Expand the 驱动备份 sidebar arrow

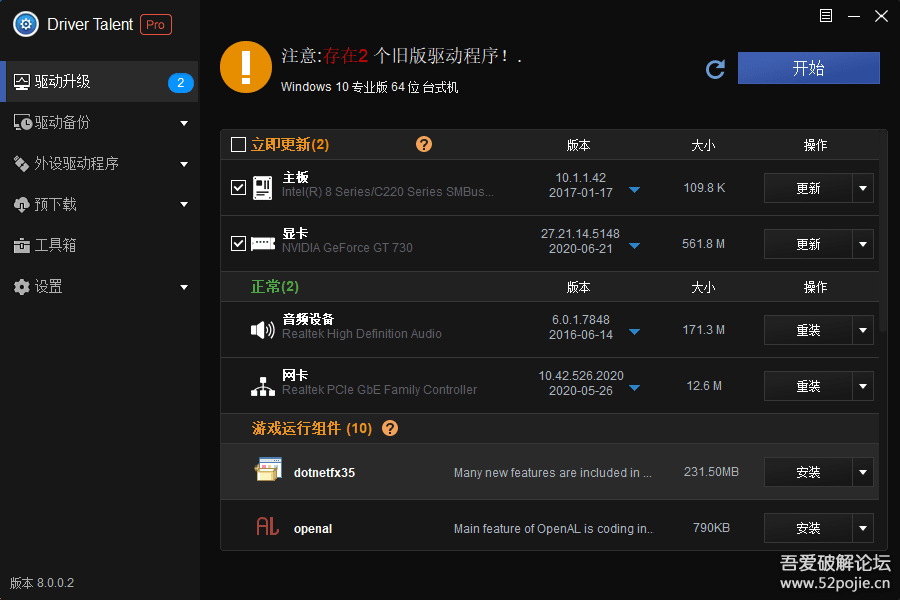point(184,123)
